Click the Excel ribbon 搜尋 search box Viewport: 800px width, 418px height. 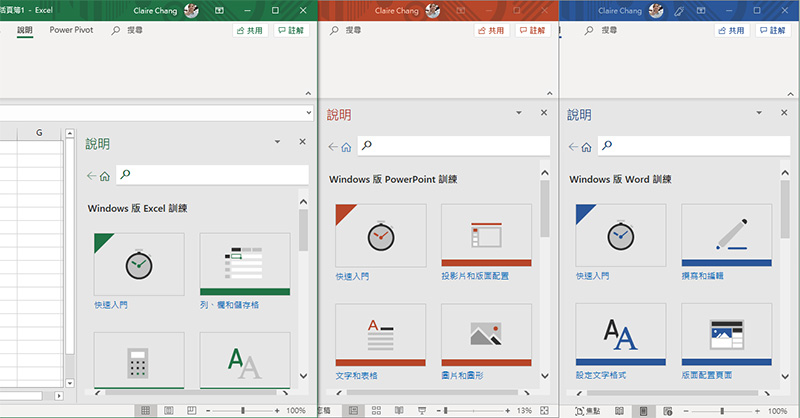127,30
